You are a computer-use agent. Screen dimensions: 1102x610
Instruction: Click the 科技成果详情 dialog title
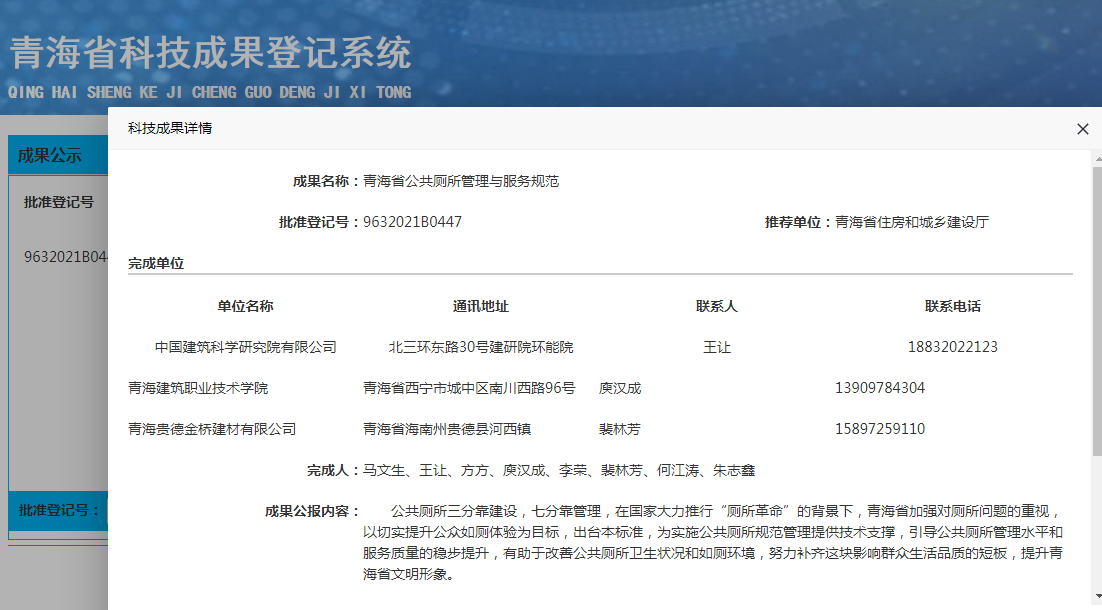coord(169,129)
